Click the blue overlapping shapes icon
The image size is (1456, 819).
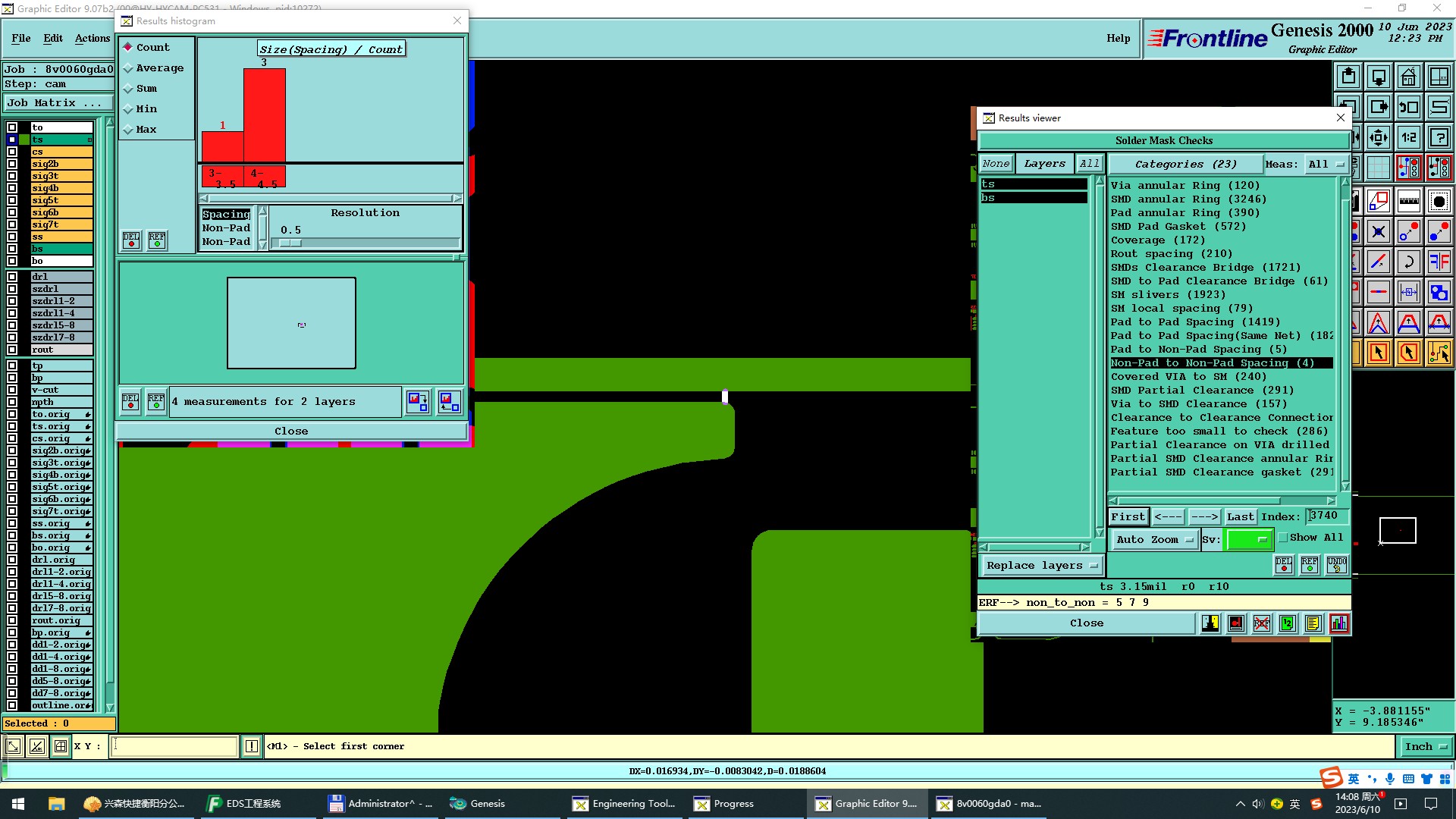coord(1439,292)
